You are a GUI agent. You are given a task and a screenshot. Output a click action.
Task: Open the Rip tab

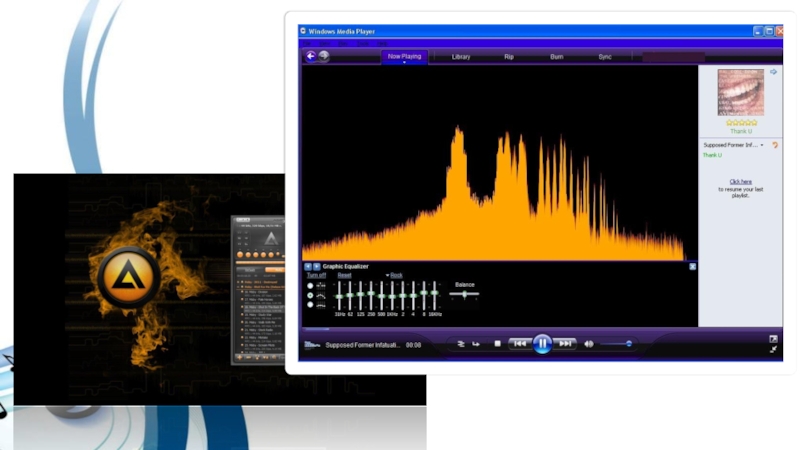(509, 57)
